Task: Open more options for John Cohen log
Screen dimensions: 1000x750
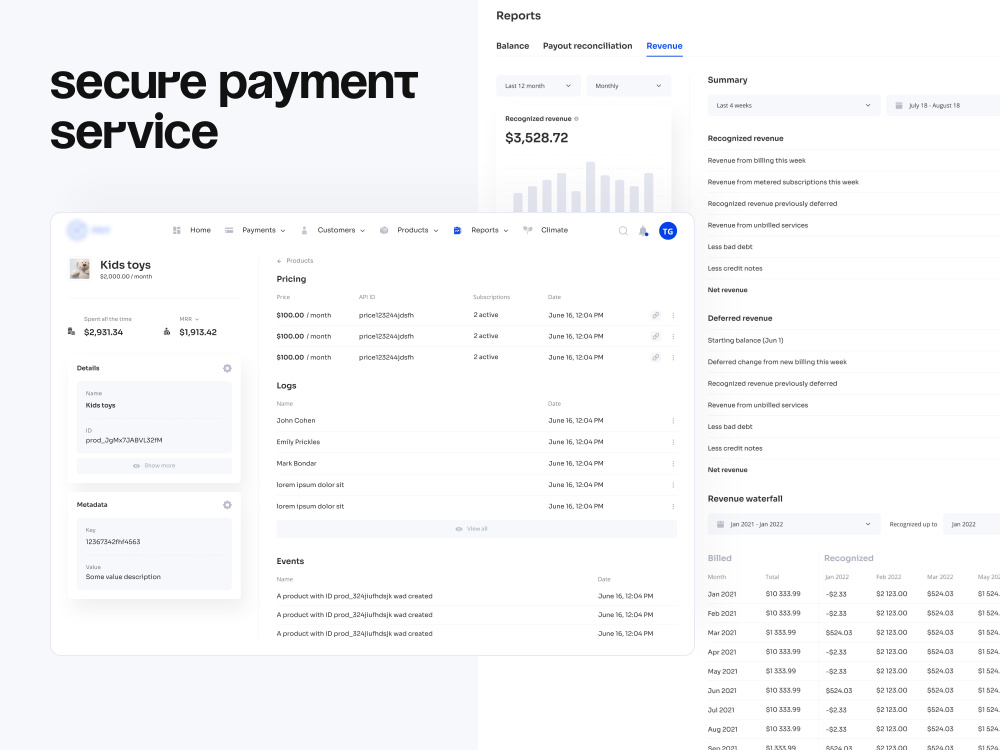Action: click(673, 421)
